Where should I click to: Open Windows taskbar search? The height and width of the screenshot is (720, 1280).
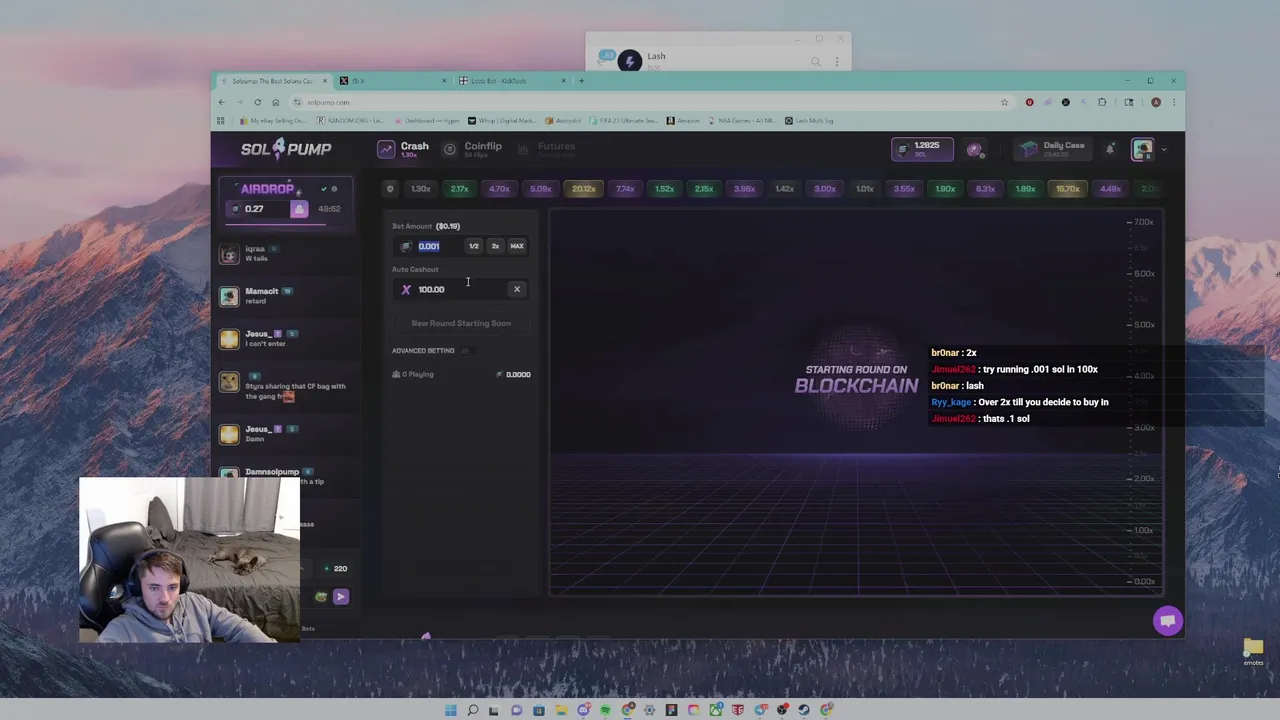coord(472,710)
